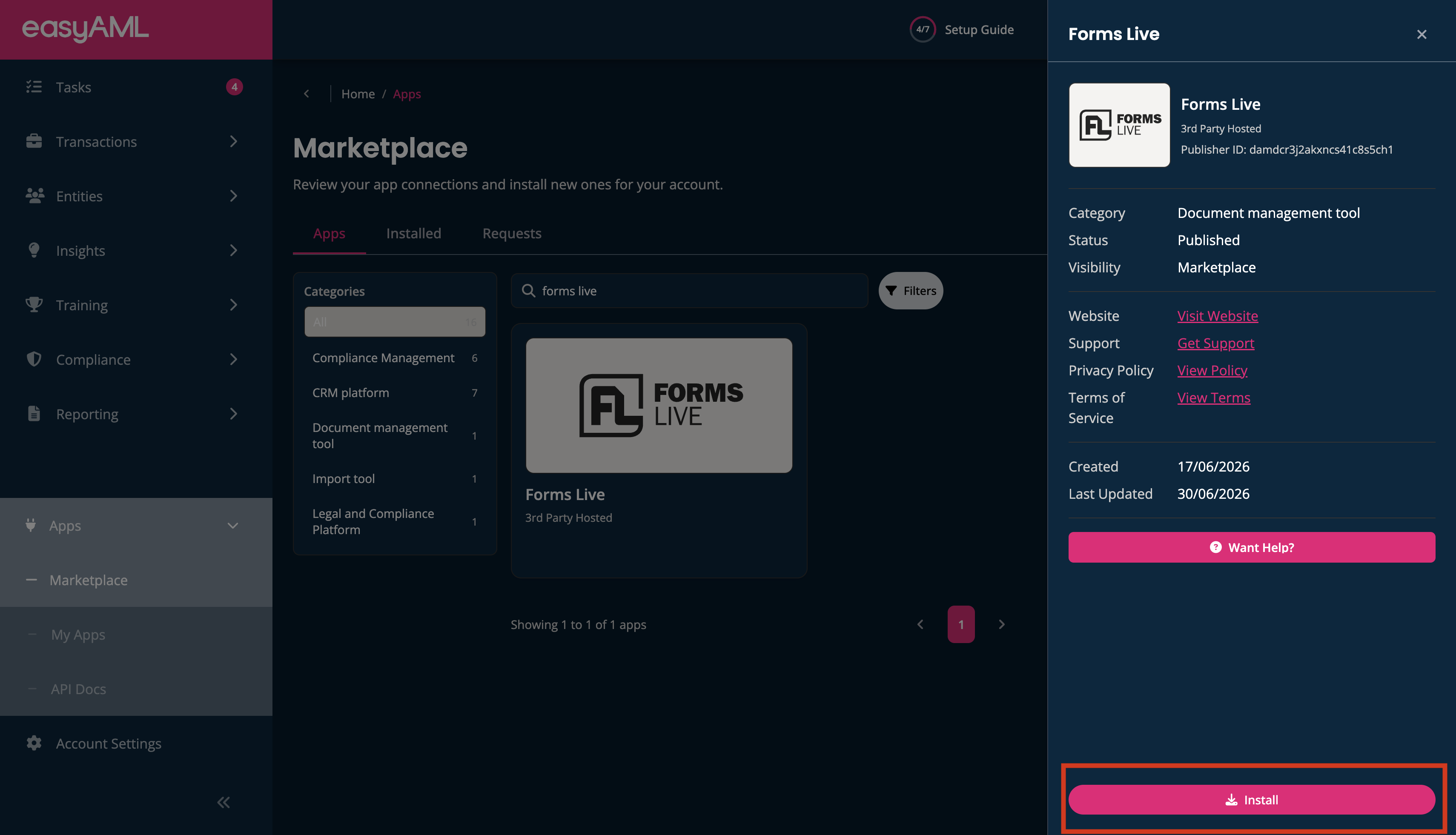
Task: Click the Tasks checklist icon
Action: pos(34,86)
